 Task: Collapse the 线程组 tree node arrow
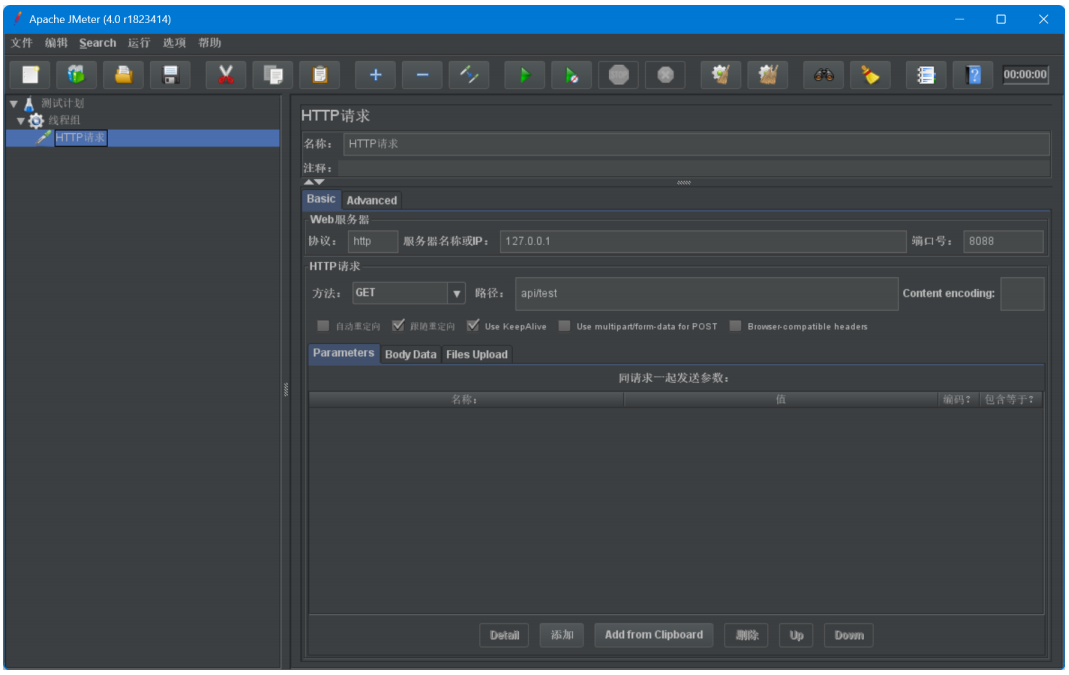pos(21,121)
